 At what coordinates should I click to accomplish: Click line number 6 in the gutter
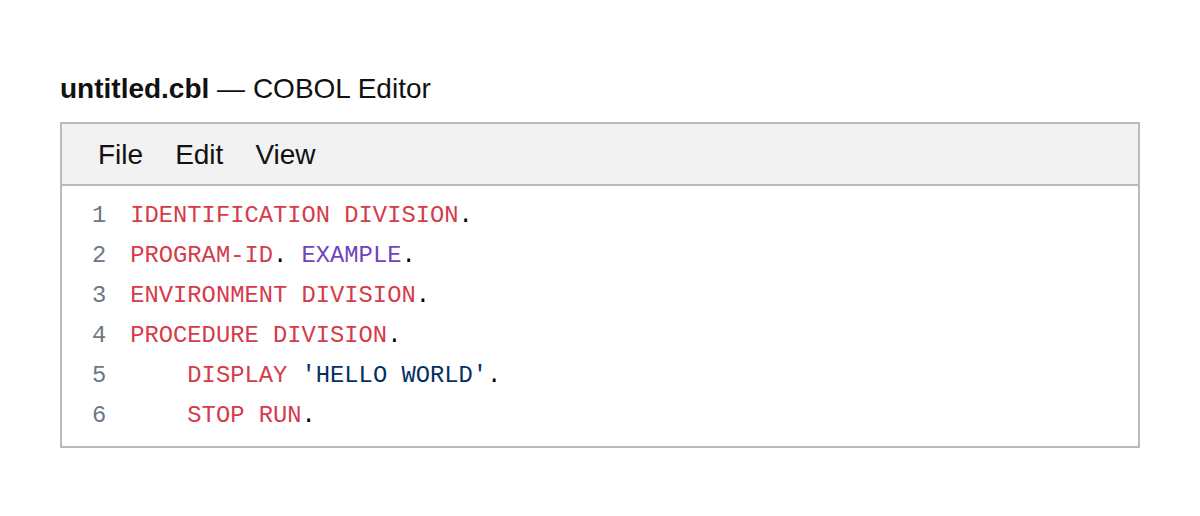click(x=99, y=415)
